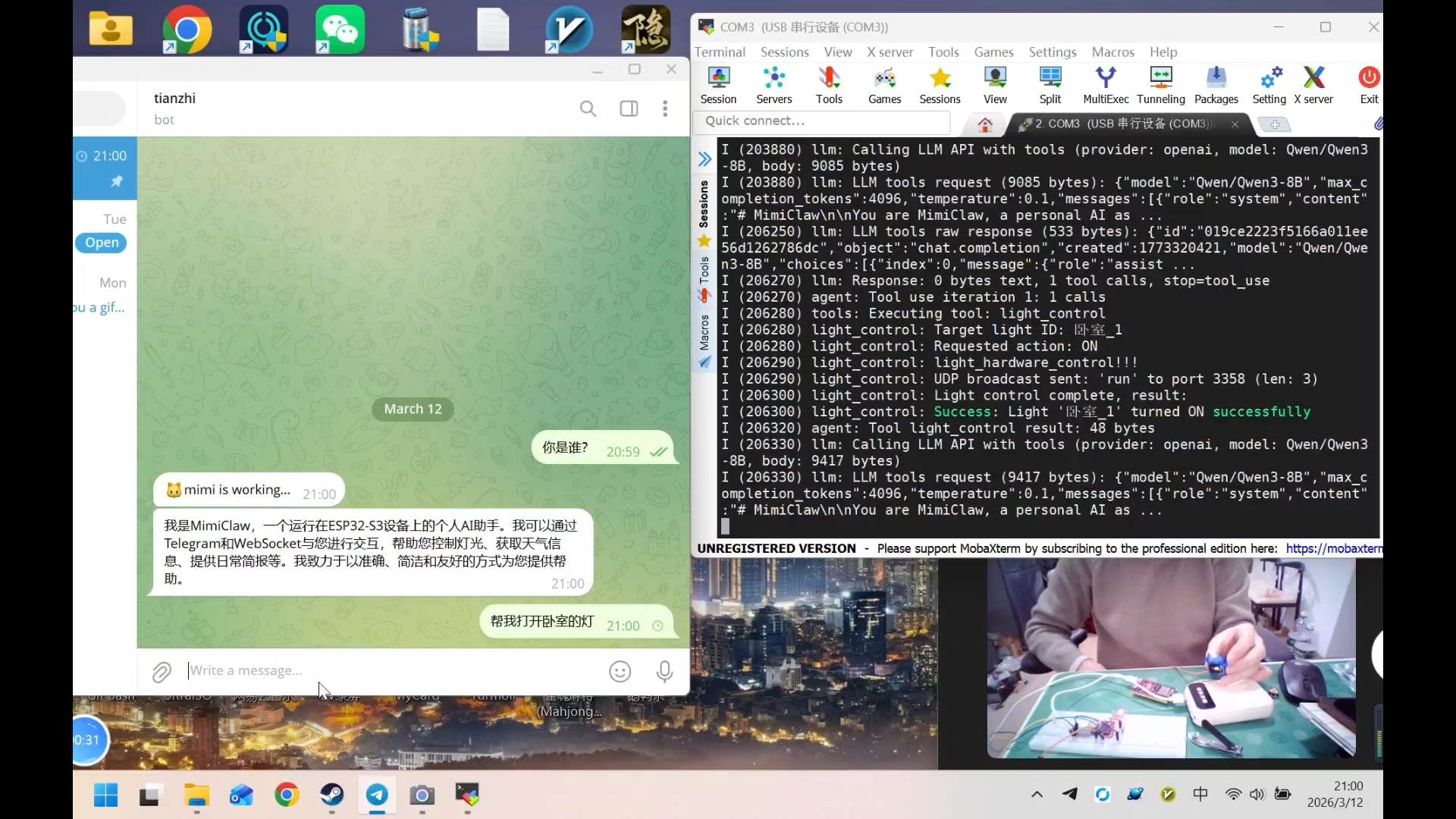Toggle the Telegram side panel icon
This screenshot has width=1456, height=819.
[629, 108]
